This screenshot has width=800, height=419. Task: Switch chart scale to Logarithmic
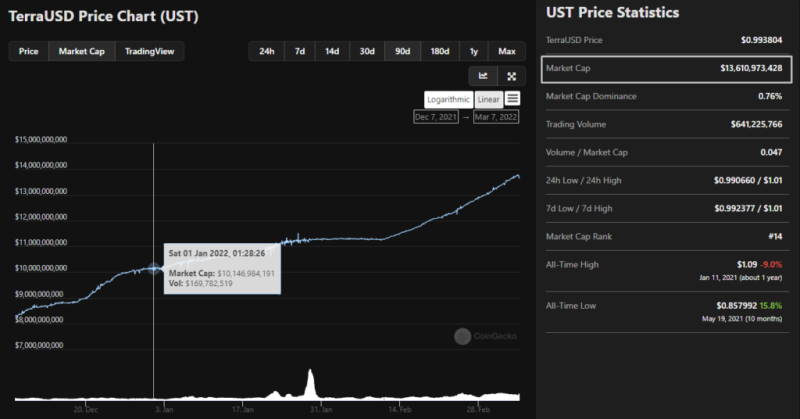pyautogui.click(x=447, y=99)
